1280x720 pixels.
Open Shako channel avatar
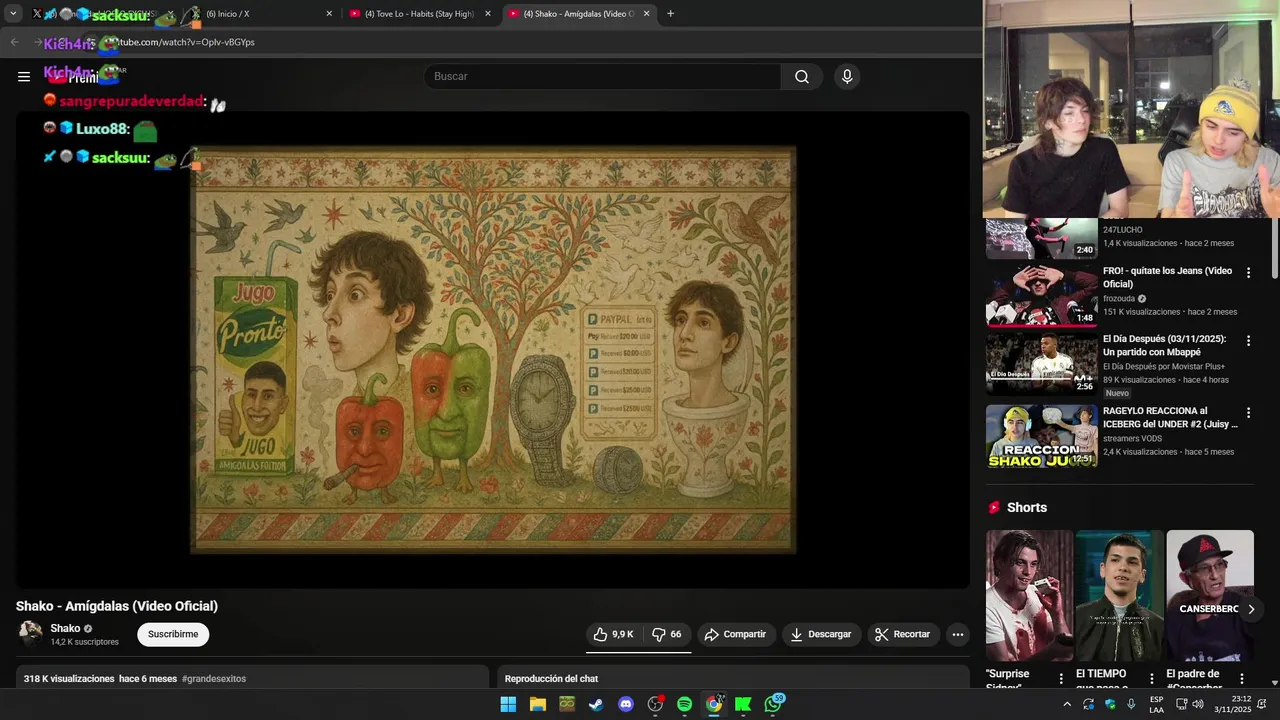[31, 634]
